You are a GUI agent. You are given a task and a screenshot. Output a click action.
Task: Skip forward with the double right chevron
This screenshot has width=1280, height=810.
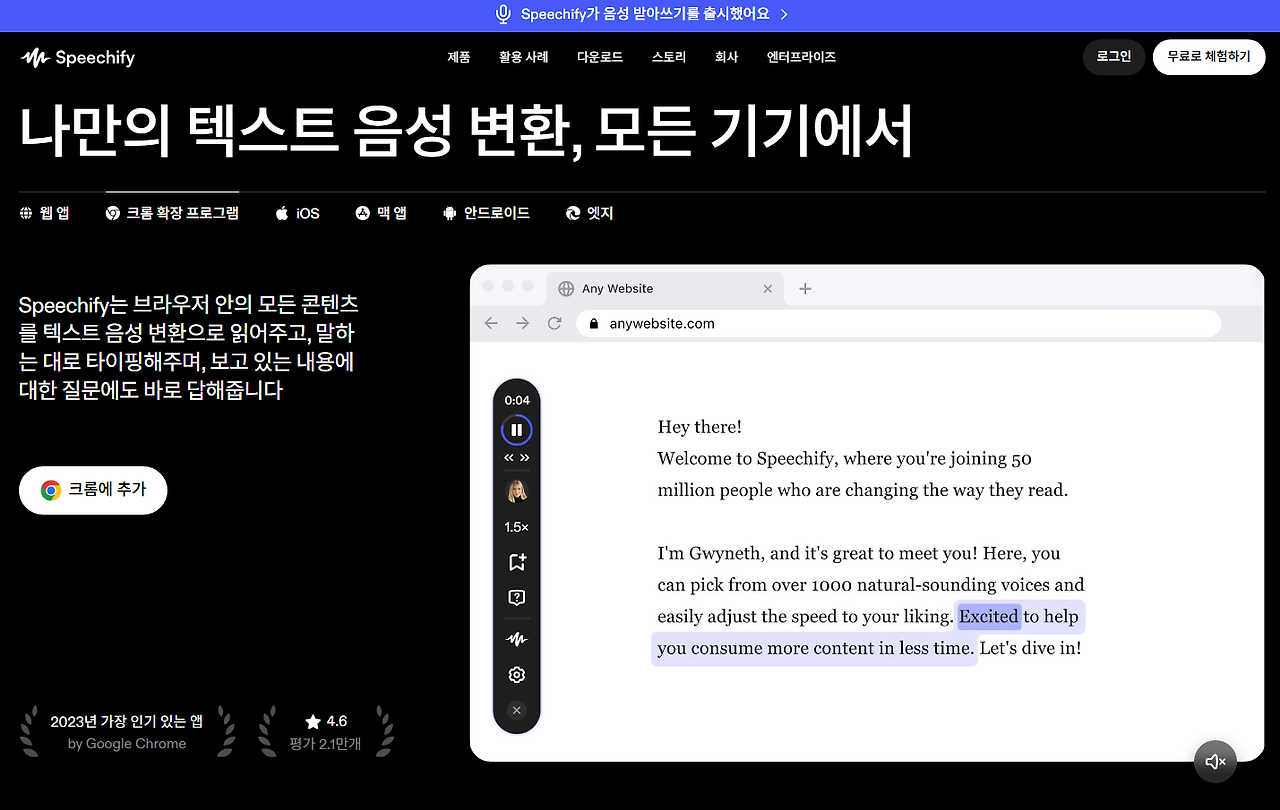click(525, 458)
